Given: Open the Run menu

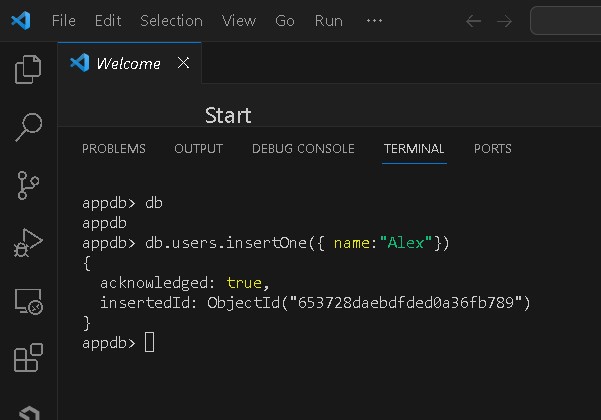Looking at the screenshot, I should 329,21.
